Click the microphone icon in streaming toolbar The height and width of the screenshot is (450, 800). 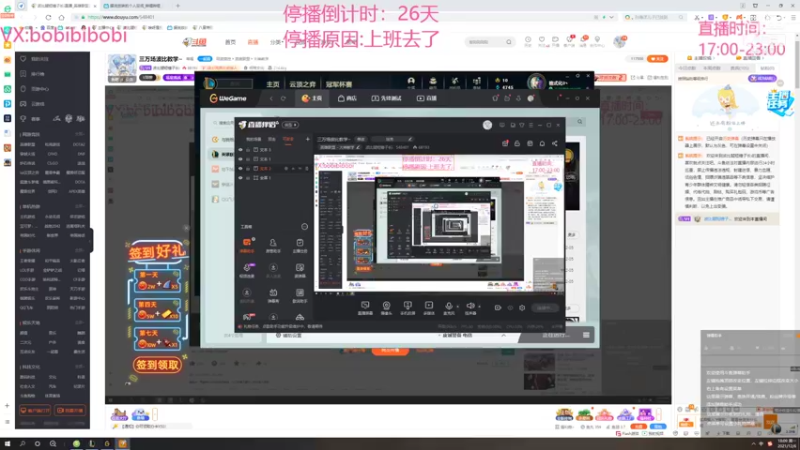point(448,308)
